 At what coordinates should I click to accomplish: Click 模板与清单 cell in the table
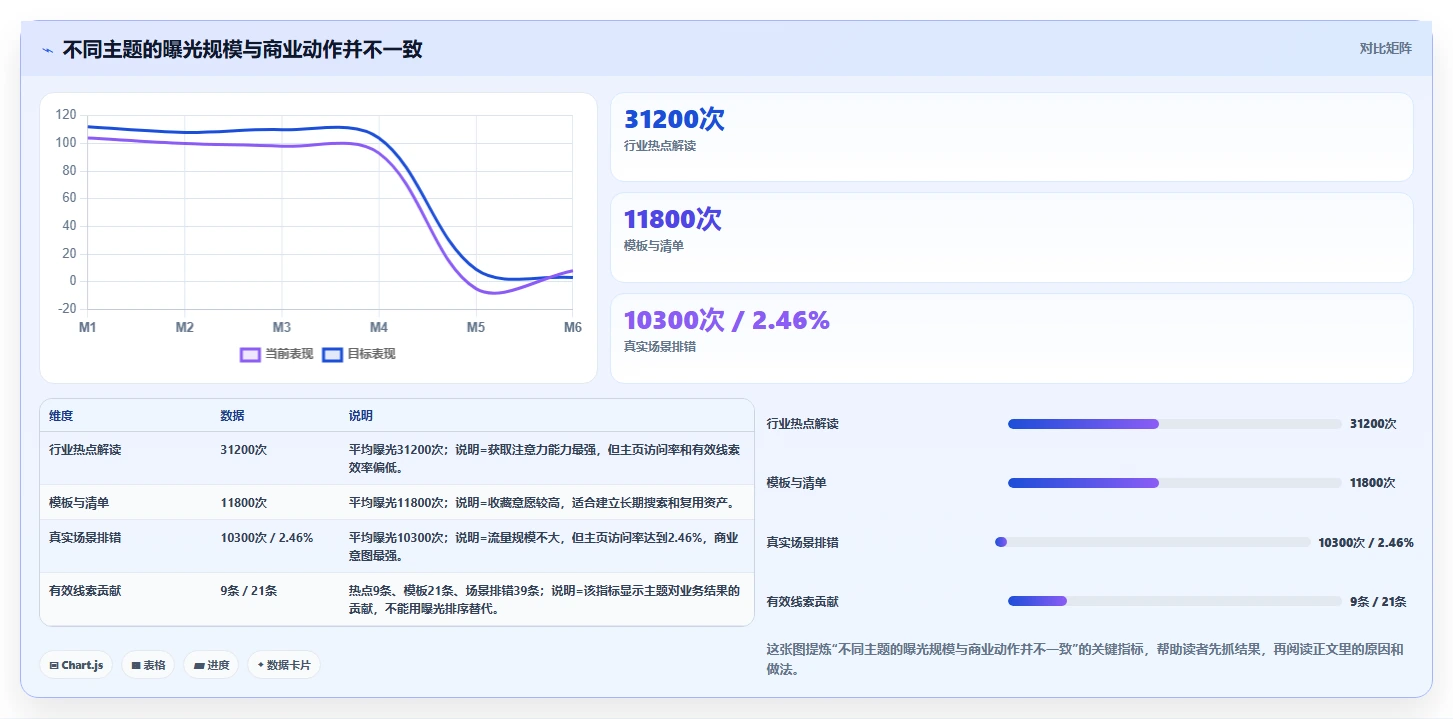point(79,503)
